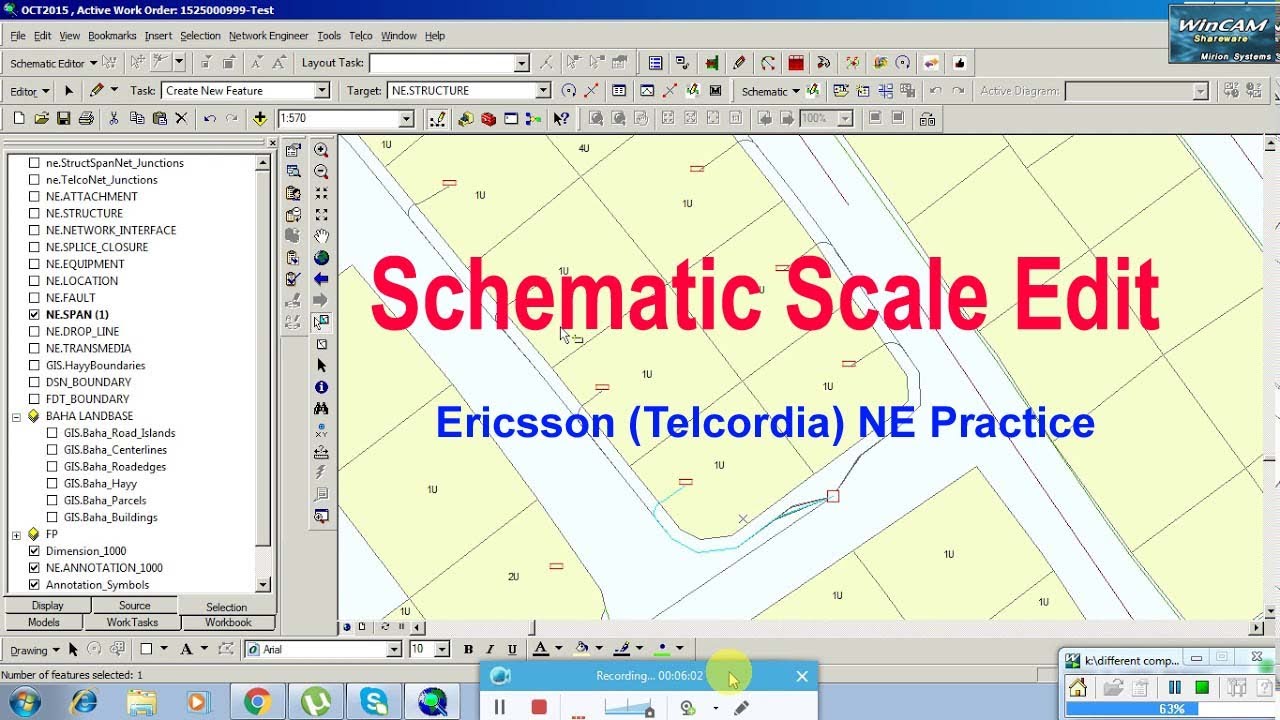Uncheck the Dimension_1000 layer checkbox

click(x=34, y=551)
